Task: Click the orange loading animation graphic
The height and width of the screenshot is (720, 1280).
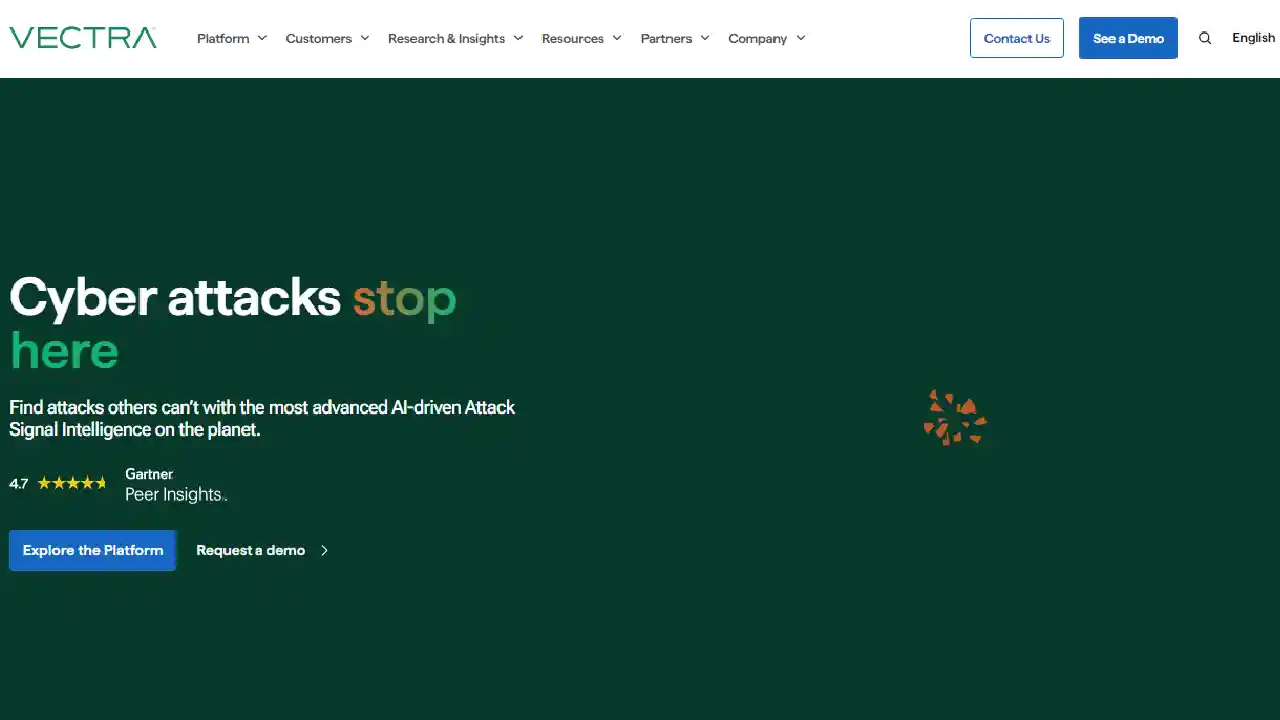Action: coord(954,418)
